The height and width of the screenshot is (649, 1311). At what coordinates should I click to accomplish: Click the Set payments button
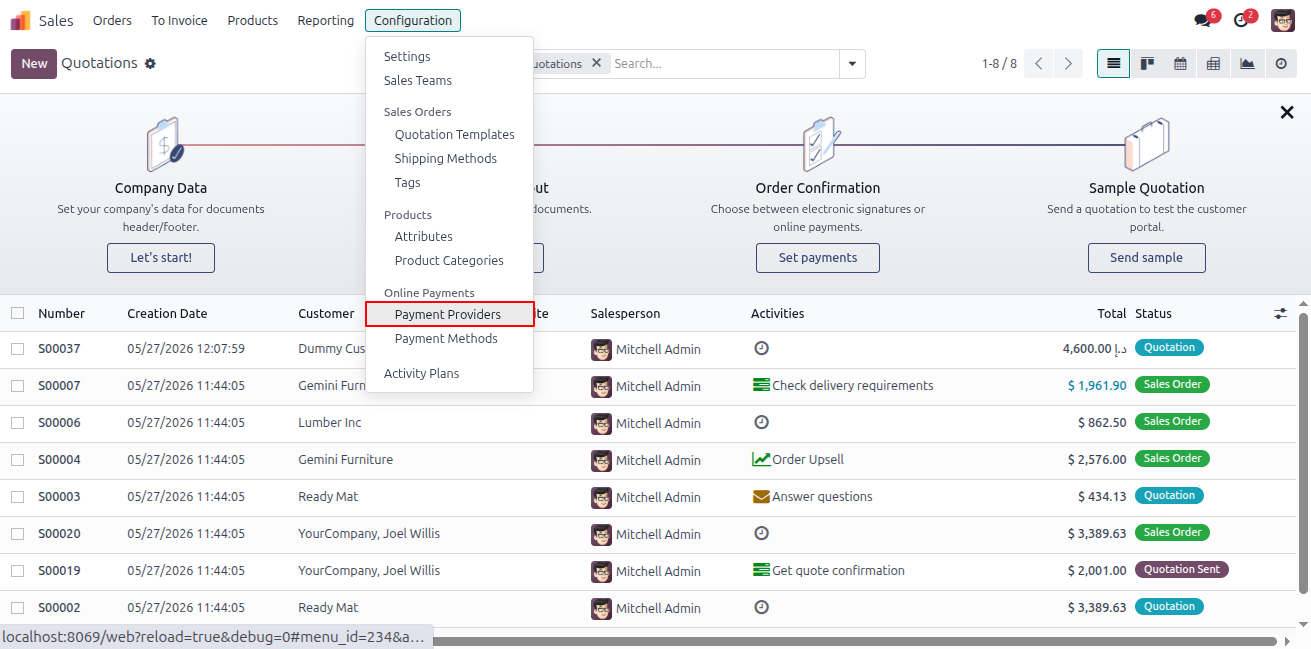(x=818, y=257)
